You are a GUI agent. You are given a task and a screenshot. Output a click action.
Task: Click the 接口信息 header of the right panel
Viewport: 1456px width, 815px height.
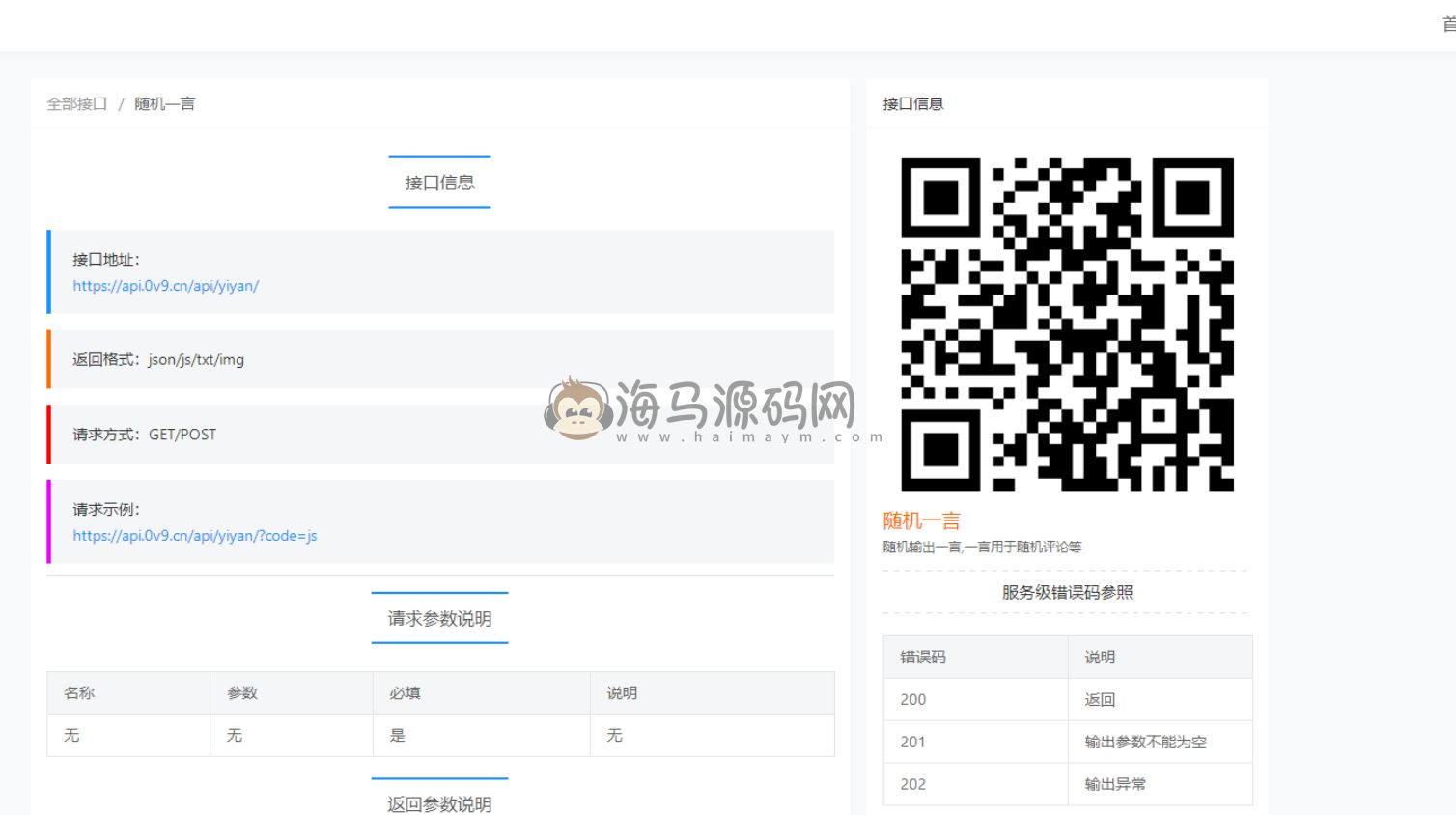coord(912,104)
